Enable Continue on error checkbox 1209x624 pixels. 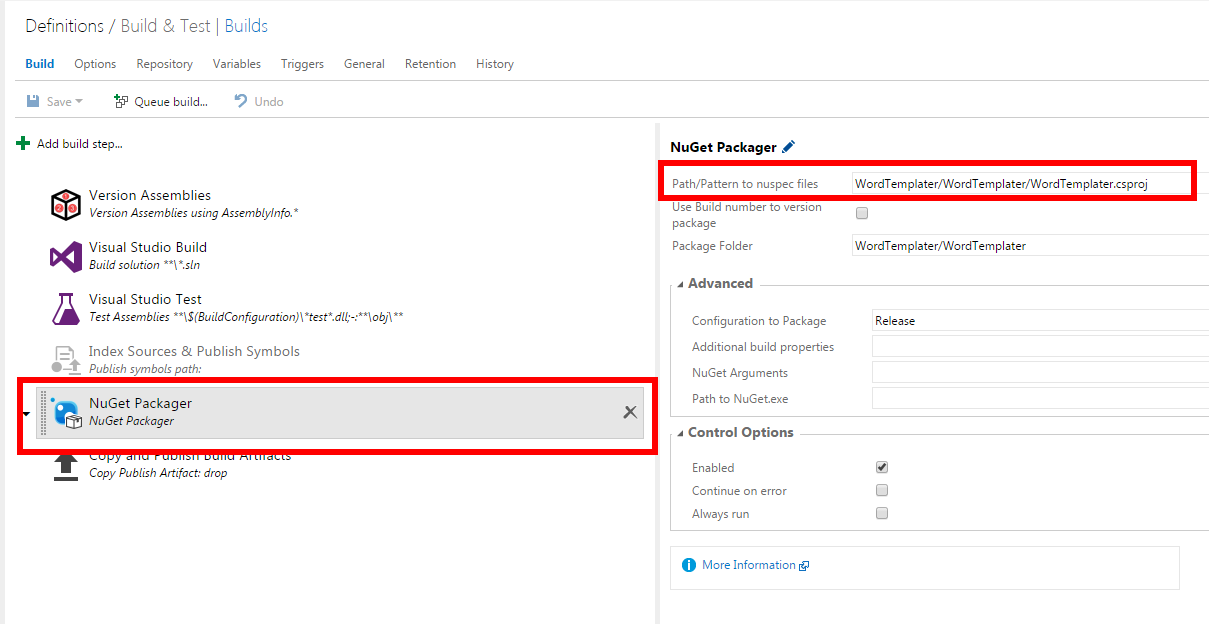pyautogui.click(x=882, y=490)
